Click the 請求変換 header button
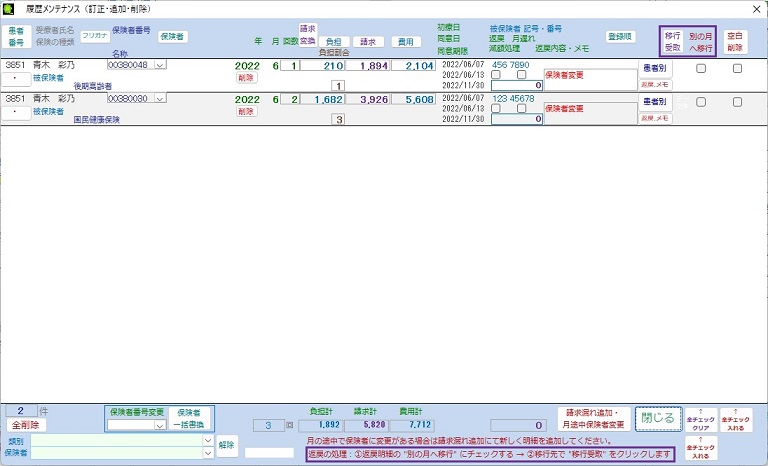This screenshot has height=466, width=768. [x=308, y=35]
